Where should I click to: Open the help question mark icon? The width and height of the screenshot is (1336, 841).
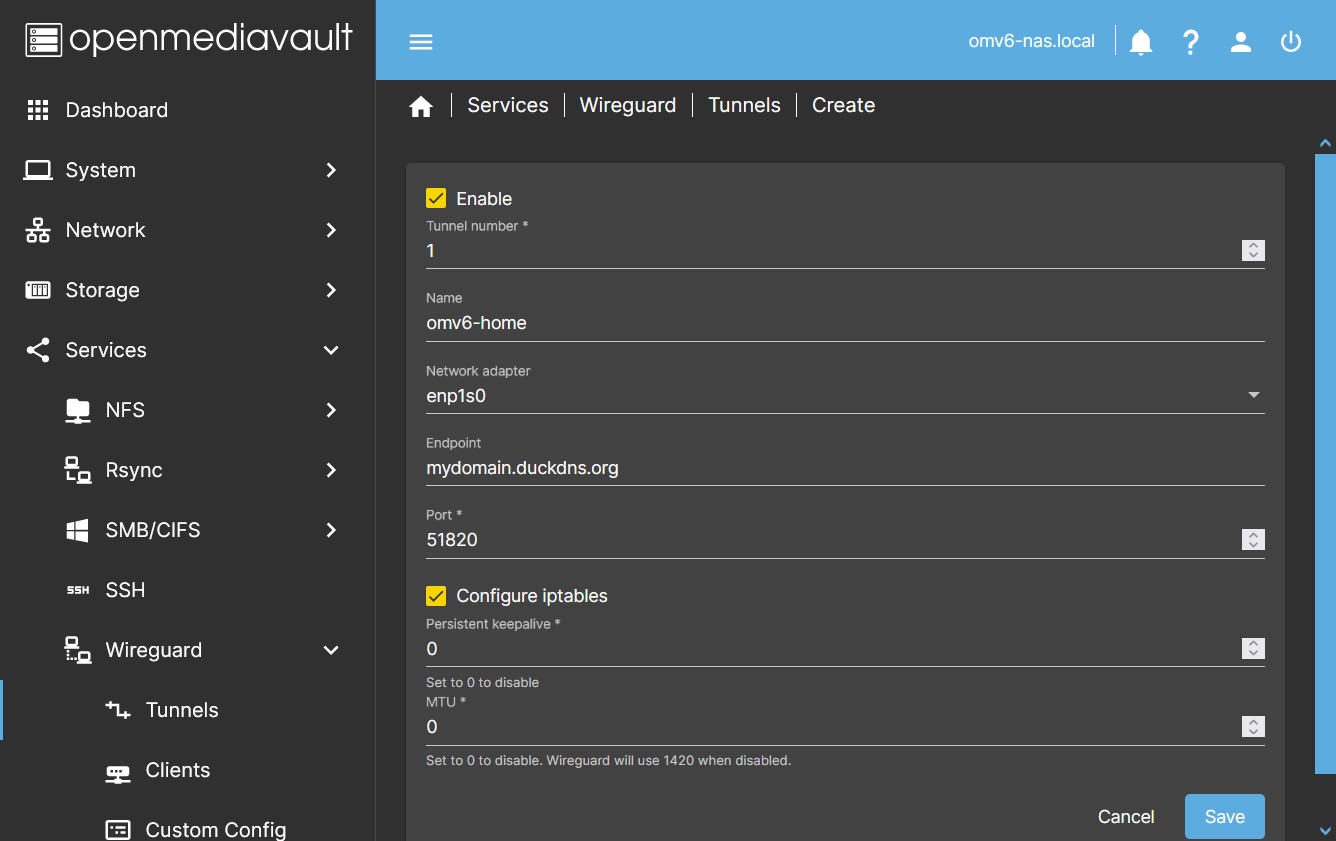(x=1190, y=42)
